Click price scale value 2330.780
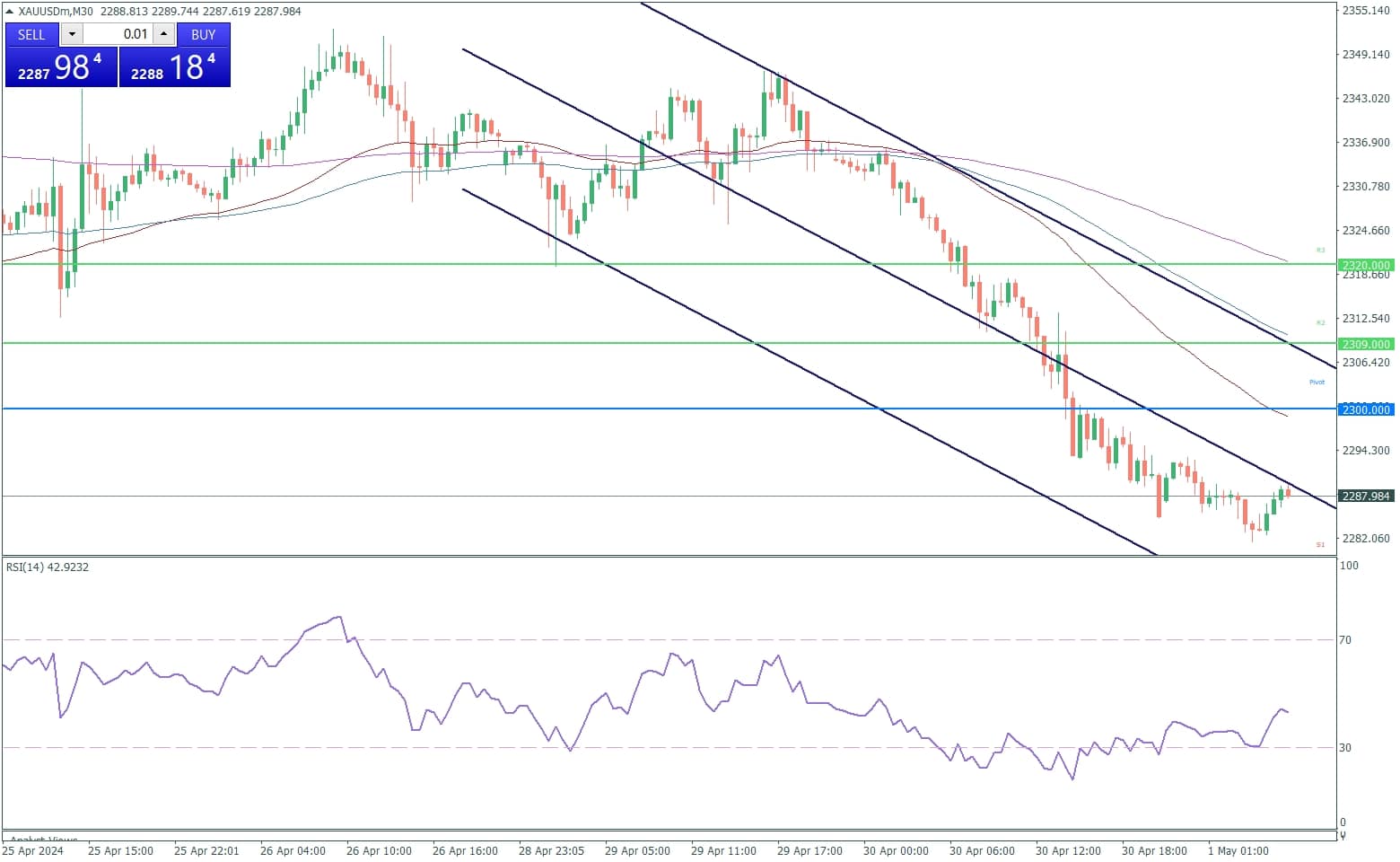 pyautogui.click(x=1366, y=186)
